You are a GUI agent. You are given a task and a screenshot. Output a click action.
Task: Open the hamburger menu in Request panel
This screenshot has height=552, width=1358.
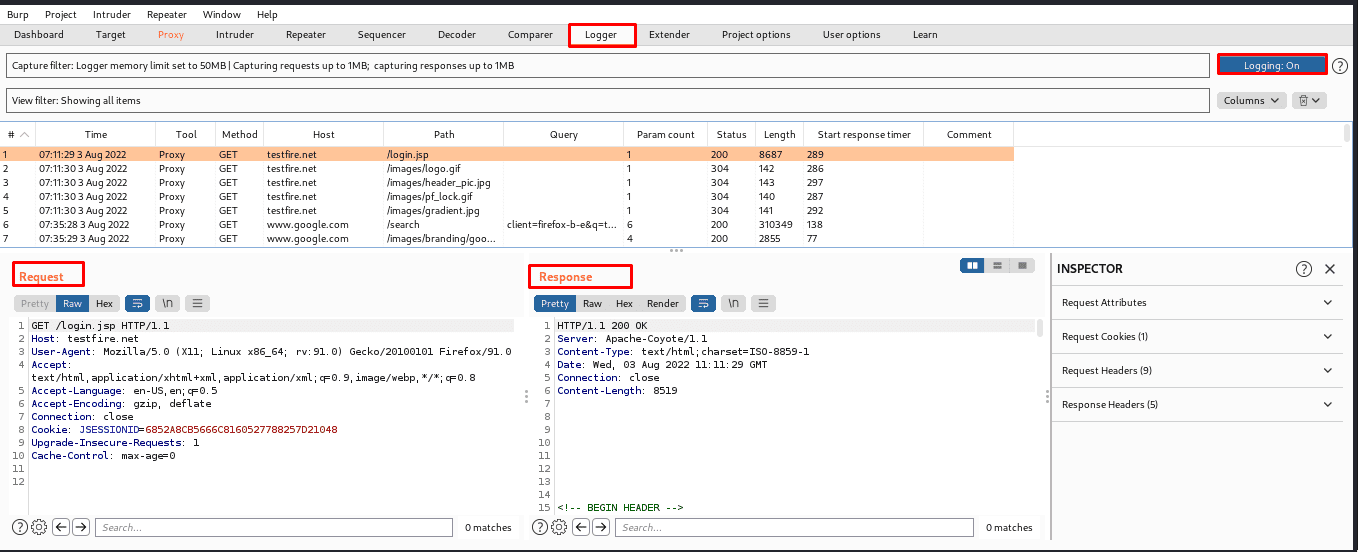pyautogui.click(x=197, y=303)
